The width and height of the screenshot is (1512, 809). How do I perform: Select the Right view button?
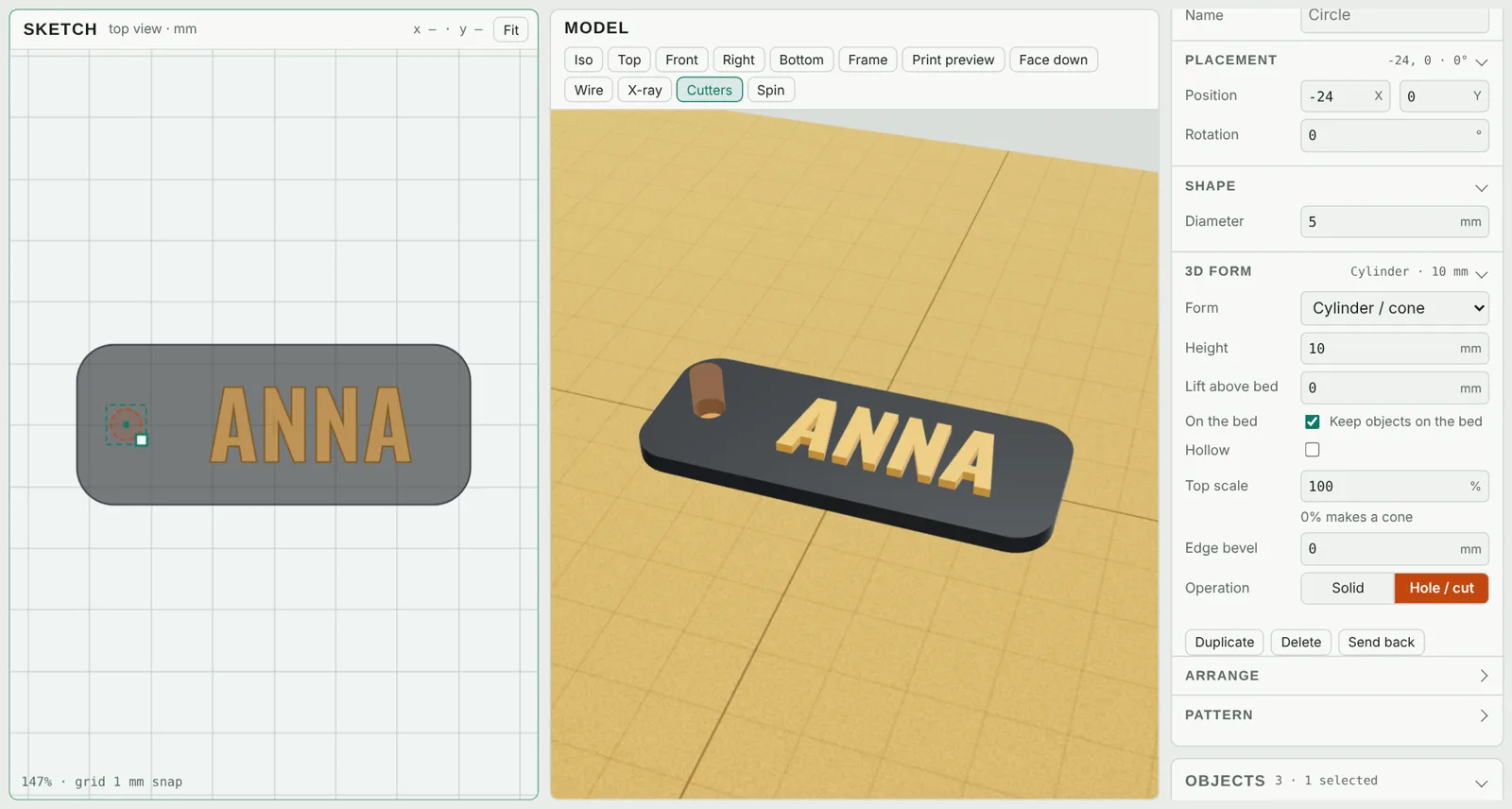pyautogui.click(x=738, y=60)
